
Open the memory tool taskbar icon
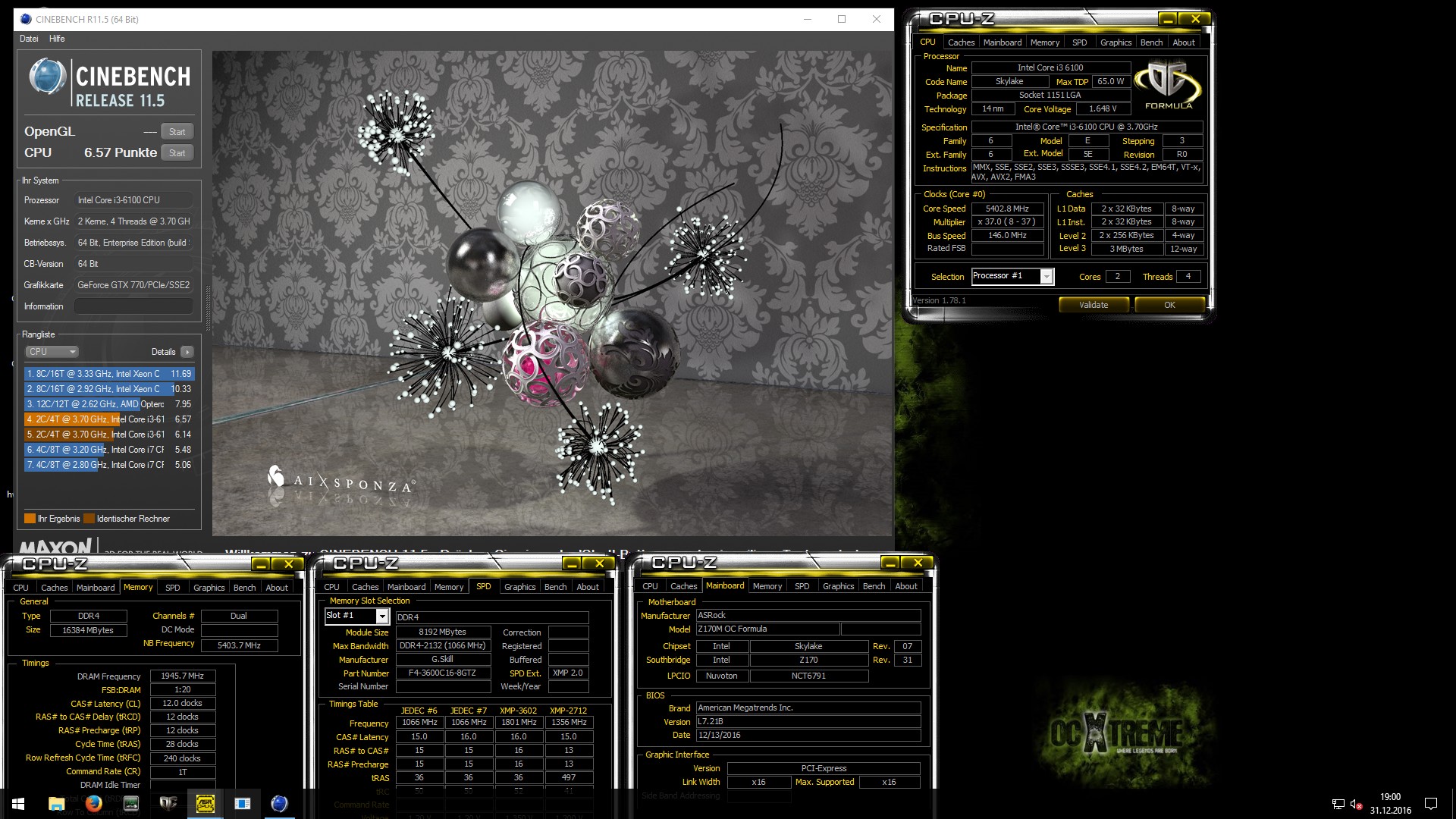point(130,804)
